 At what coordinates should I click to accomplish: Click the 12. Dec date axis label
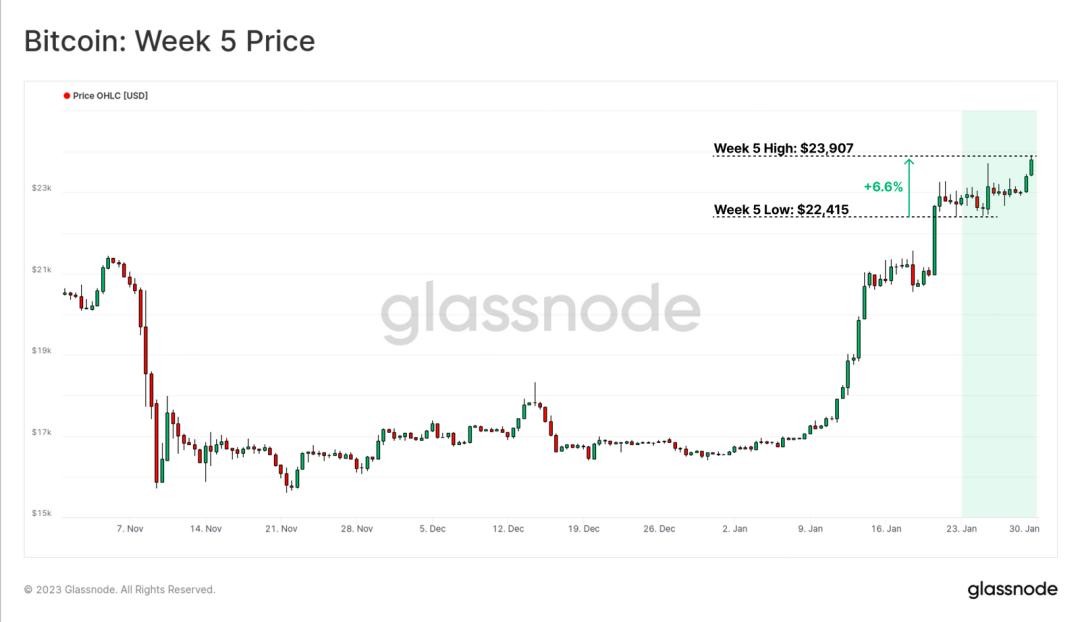pyautogui.click(x=508, y=528)
